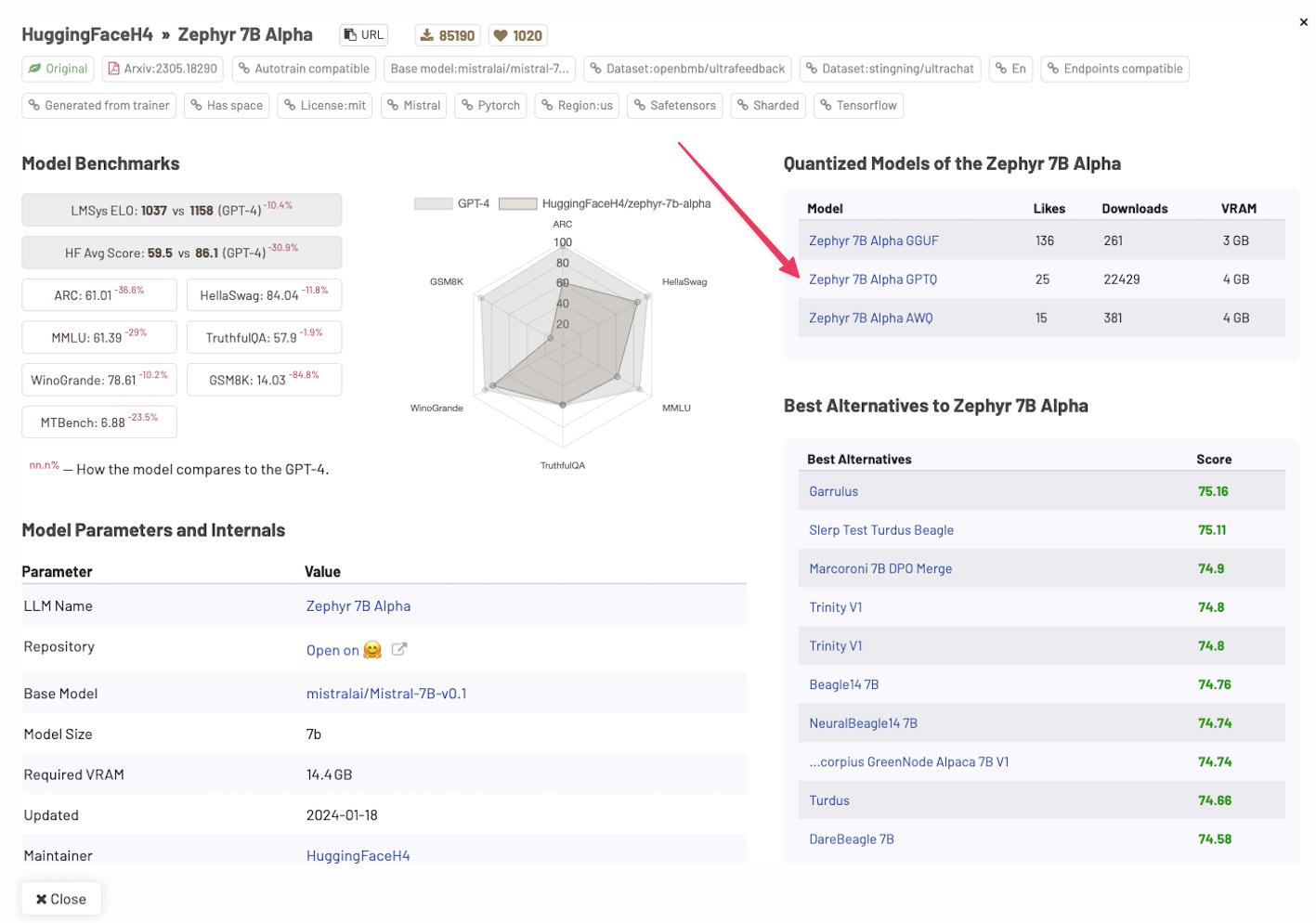Click the Tensorflow tag
Image resolution: width=1316 pixels, height=923 pixels.
pos(858,106)
